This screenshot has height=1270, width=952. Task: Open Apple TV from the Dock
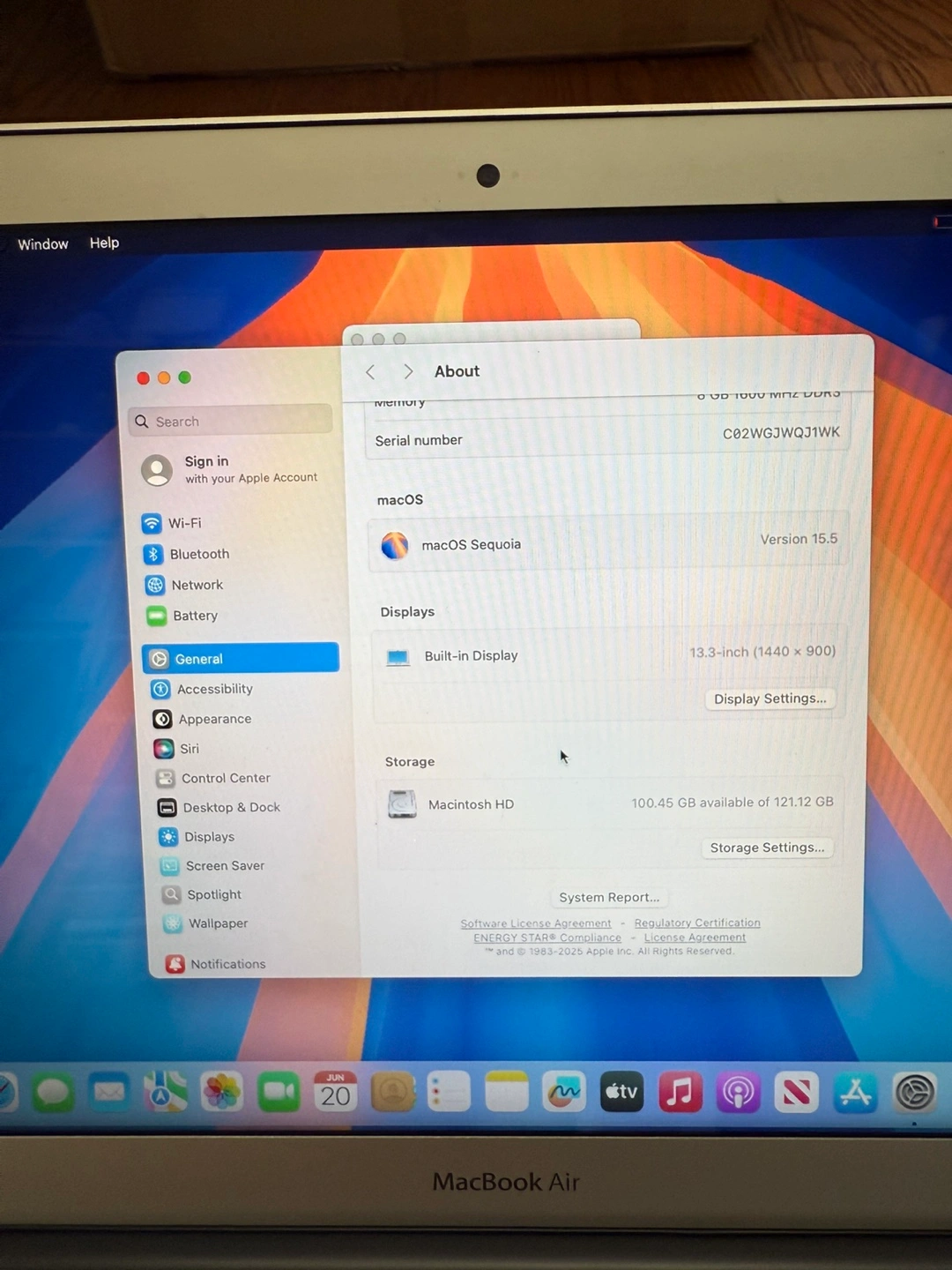click(x=621, y=1092)
